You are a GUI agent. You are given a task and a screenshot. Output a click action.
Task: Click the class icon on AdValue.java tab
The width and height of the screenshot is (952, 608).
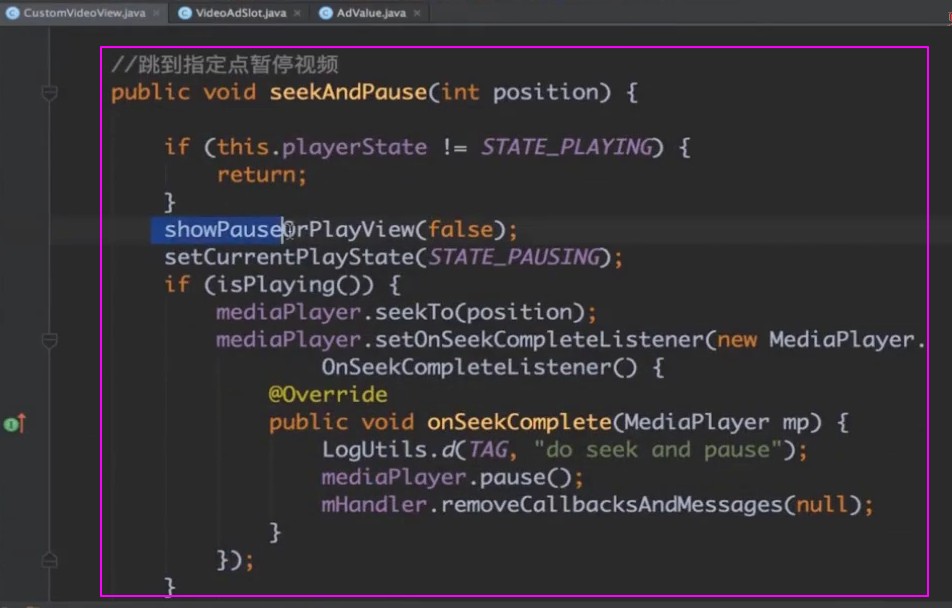click(326, 13)
